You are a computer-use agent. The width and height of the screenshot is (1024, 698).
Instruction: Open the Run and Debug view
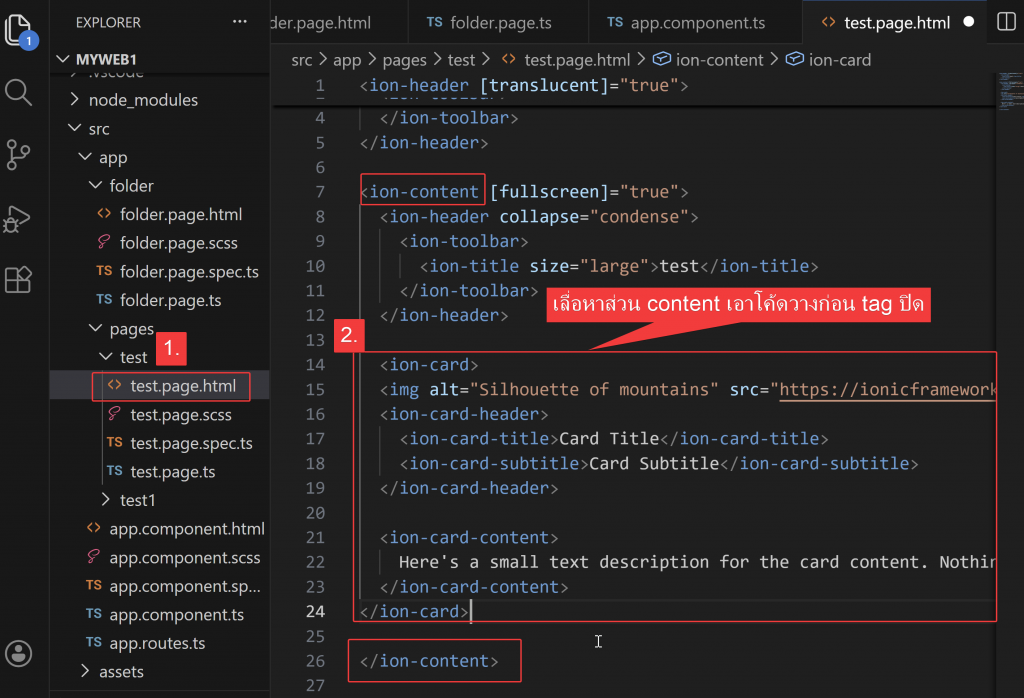19,218
